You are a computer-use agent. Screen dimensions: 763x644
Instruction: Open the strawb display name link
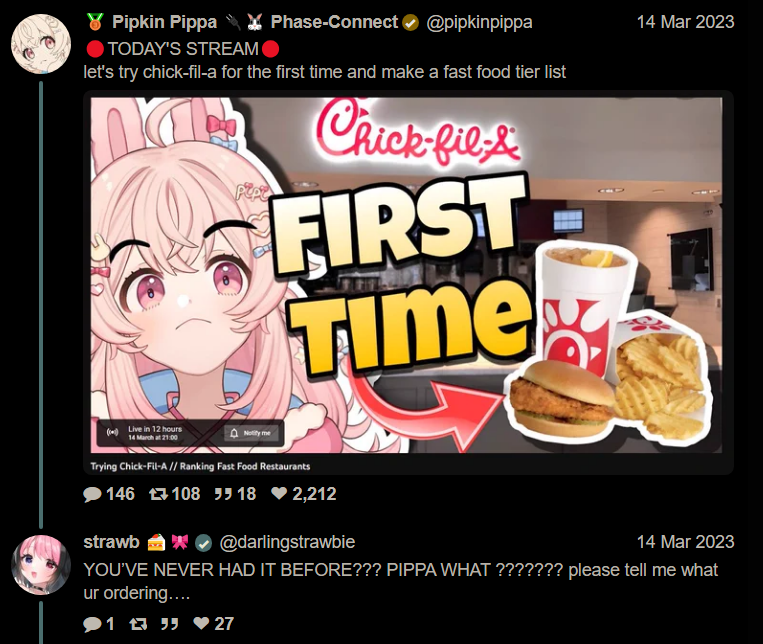pyautogui.click(x=113, y=542)
